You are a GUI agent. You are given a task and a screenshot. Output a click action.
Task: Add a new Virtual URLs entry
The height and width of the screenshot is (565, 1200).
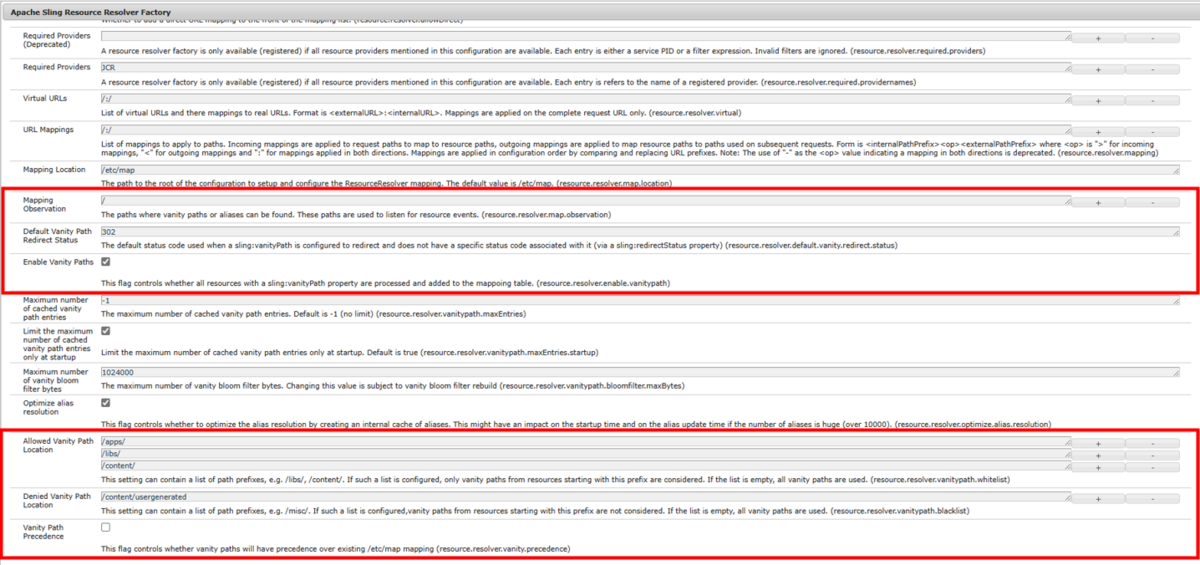1098,101
